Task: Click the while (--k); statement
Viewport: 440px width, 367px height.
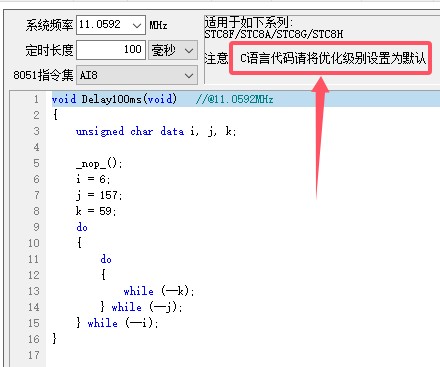Action: tap(159, 291)
